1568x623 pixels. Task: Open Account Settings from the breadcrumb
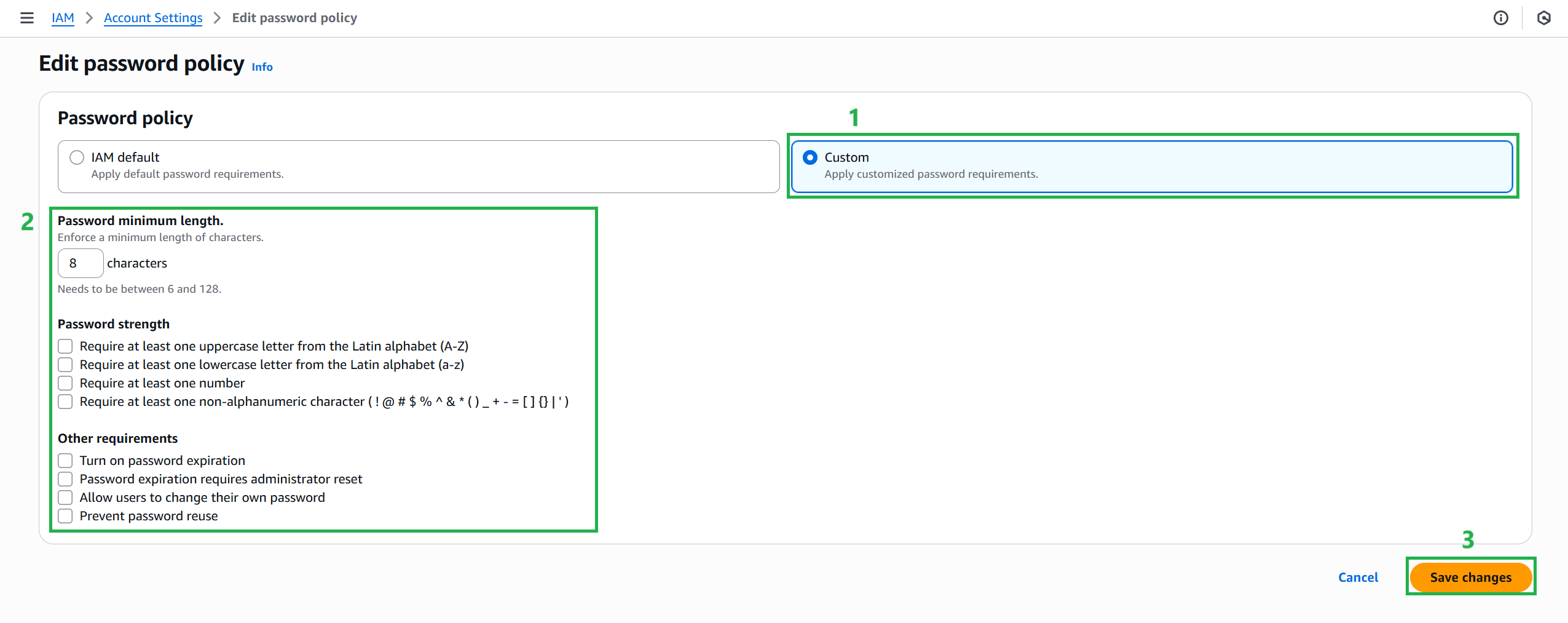pyautogui.click(x=153, y=18)
